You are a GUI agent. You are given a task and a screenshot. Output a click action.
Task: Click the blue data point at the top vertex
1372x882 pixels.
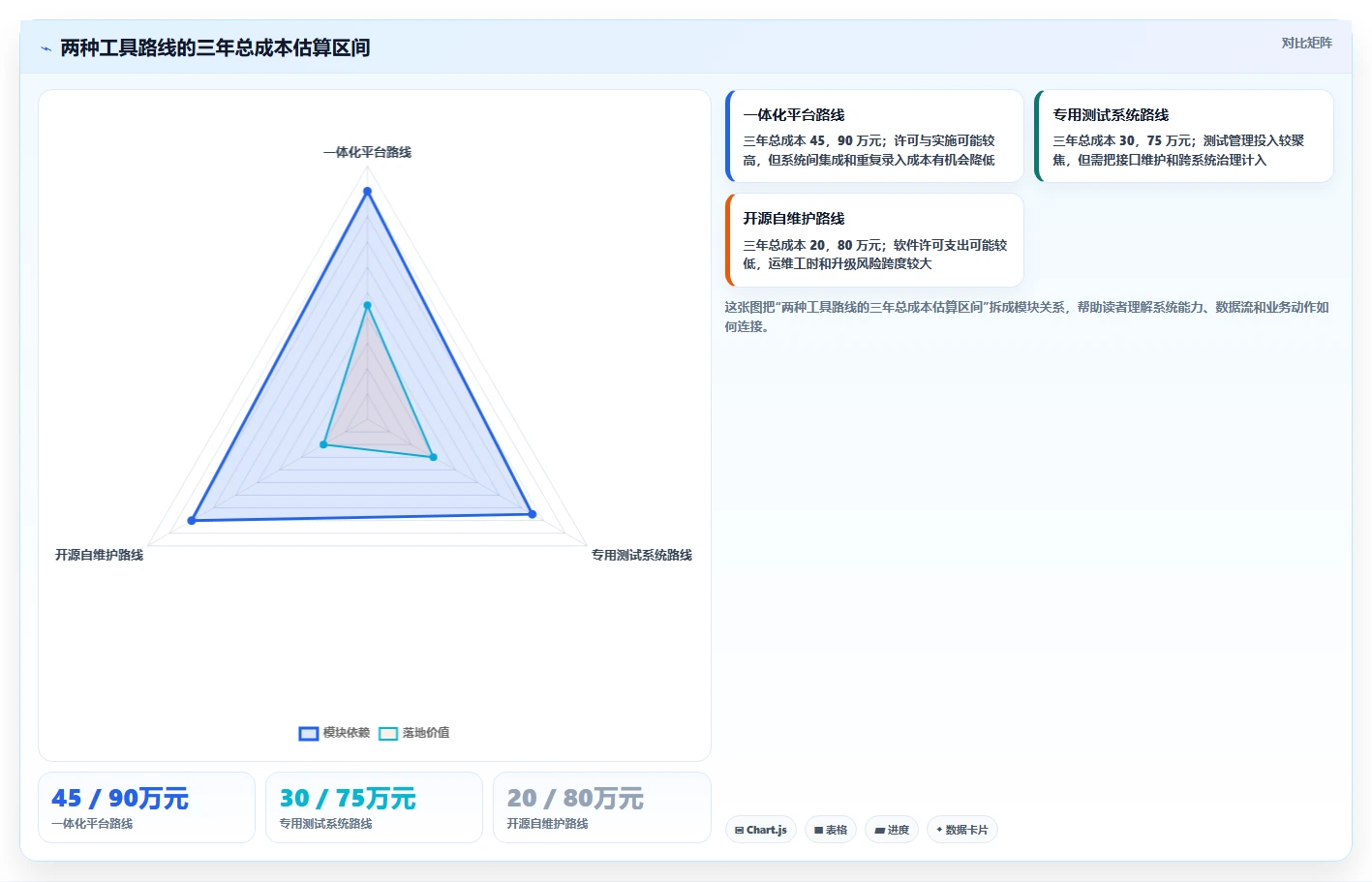(x=367, y=192)
